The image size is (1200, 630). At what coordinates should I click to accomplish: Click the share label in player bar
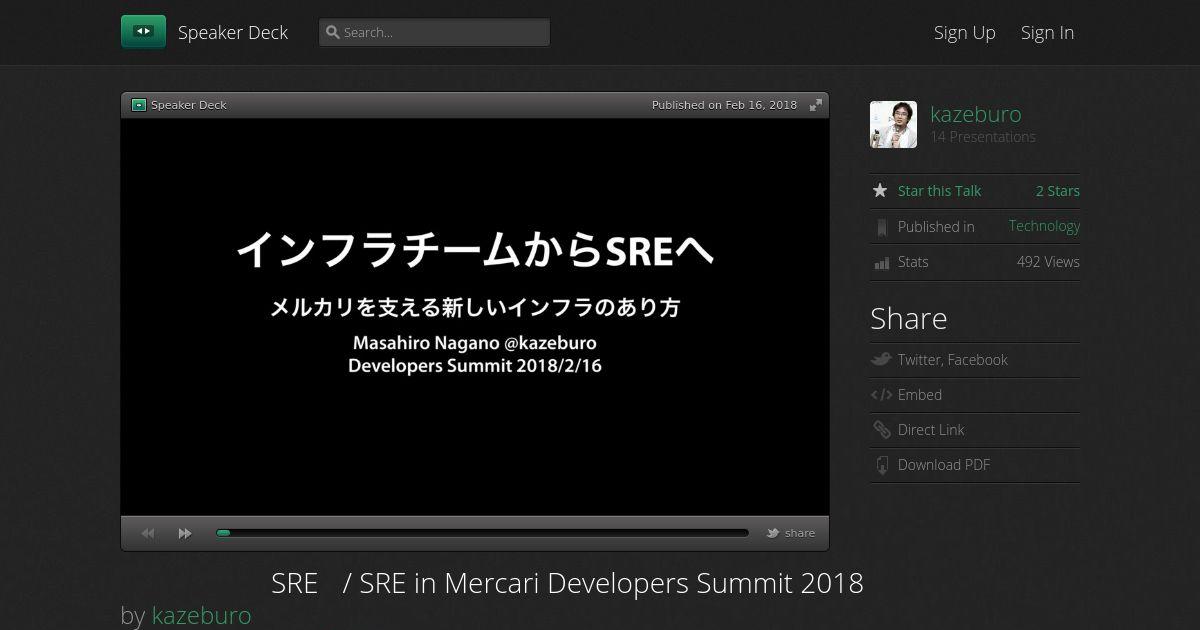(800, 533)
